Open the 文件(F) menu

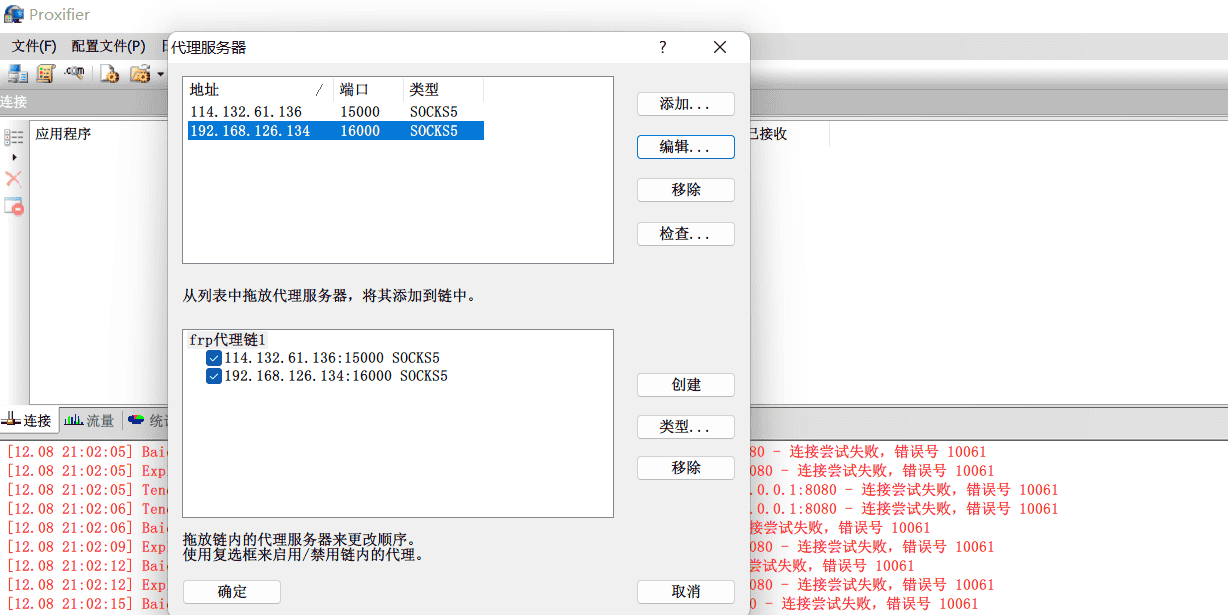click(34, 46)
